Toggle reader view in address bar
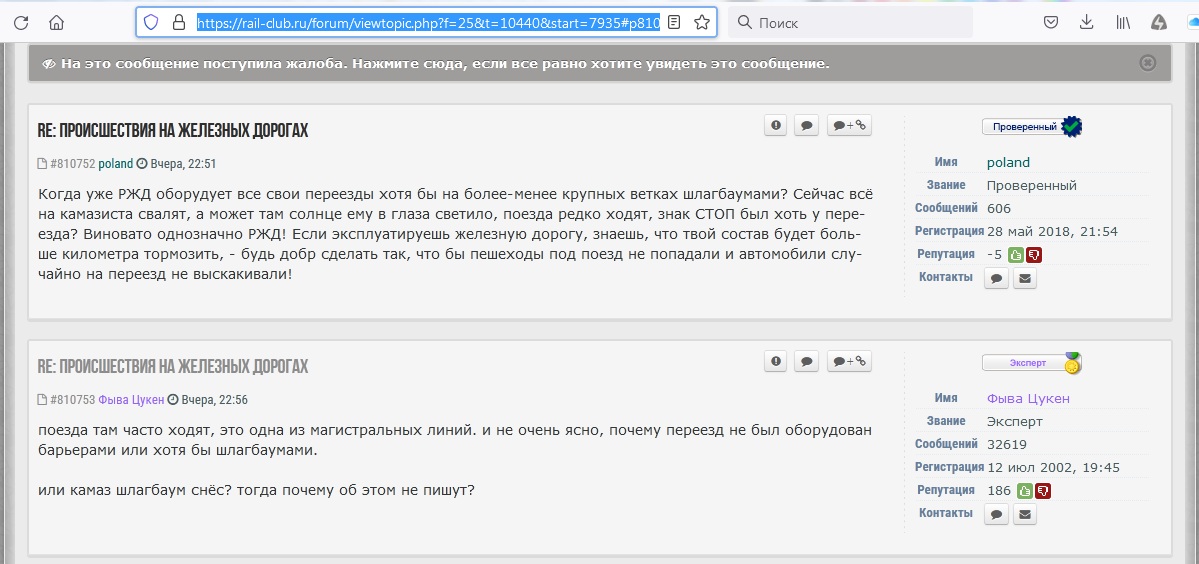Image resolution: width=1199 pixels, height=564 pixels. [x=675, y=22]
